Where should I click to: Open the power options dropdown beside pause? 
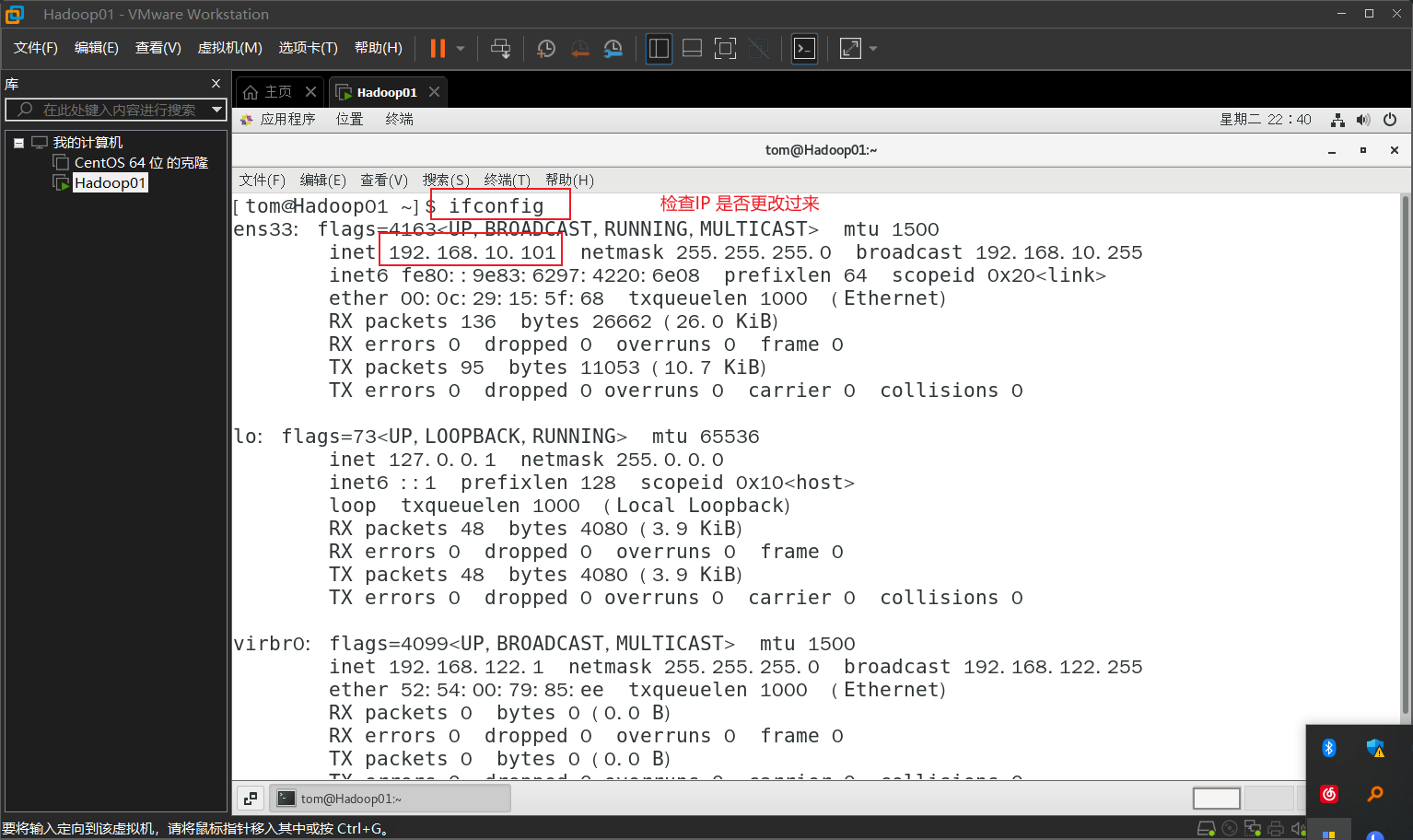pyautogui.click(x=461, y=49)
